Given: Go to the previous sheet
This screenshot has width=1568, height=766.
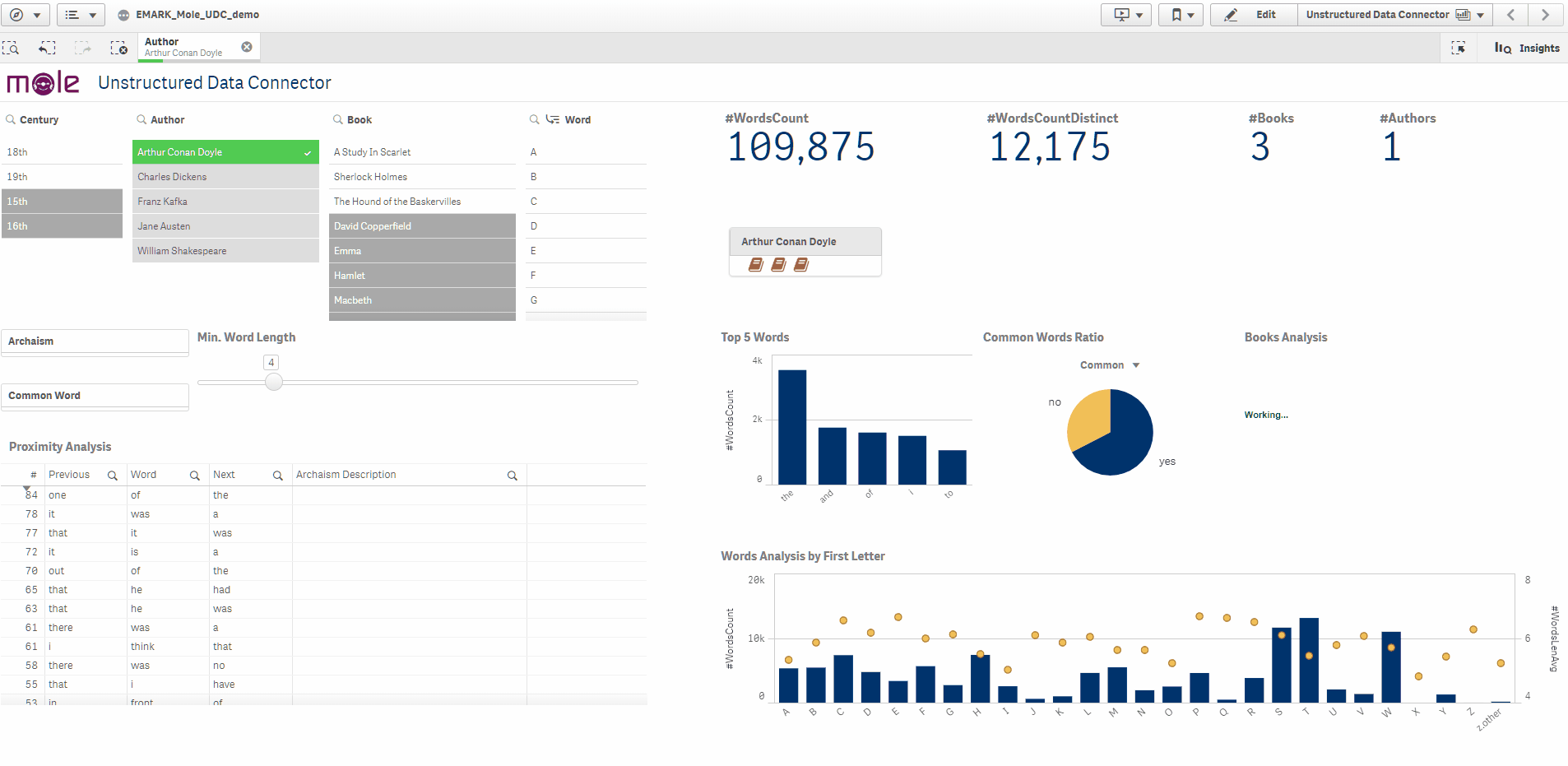Looking at the screenshot, I should tap(1510, 15).
